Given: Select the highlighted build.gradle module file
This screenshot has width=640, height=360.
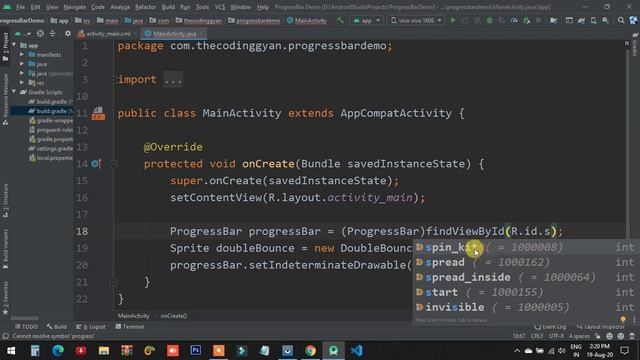Looking at the screenshot, I should tap(42, 111).
